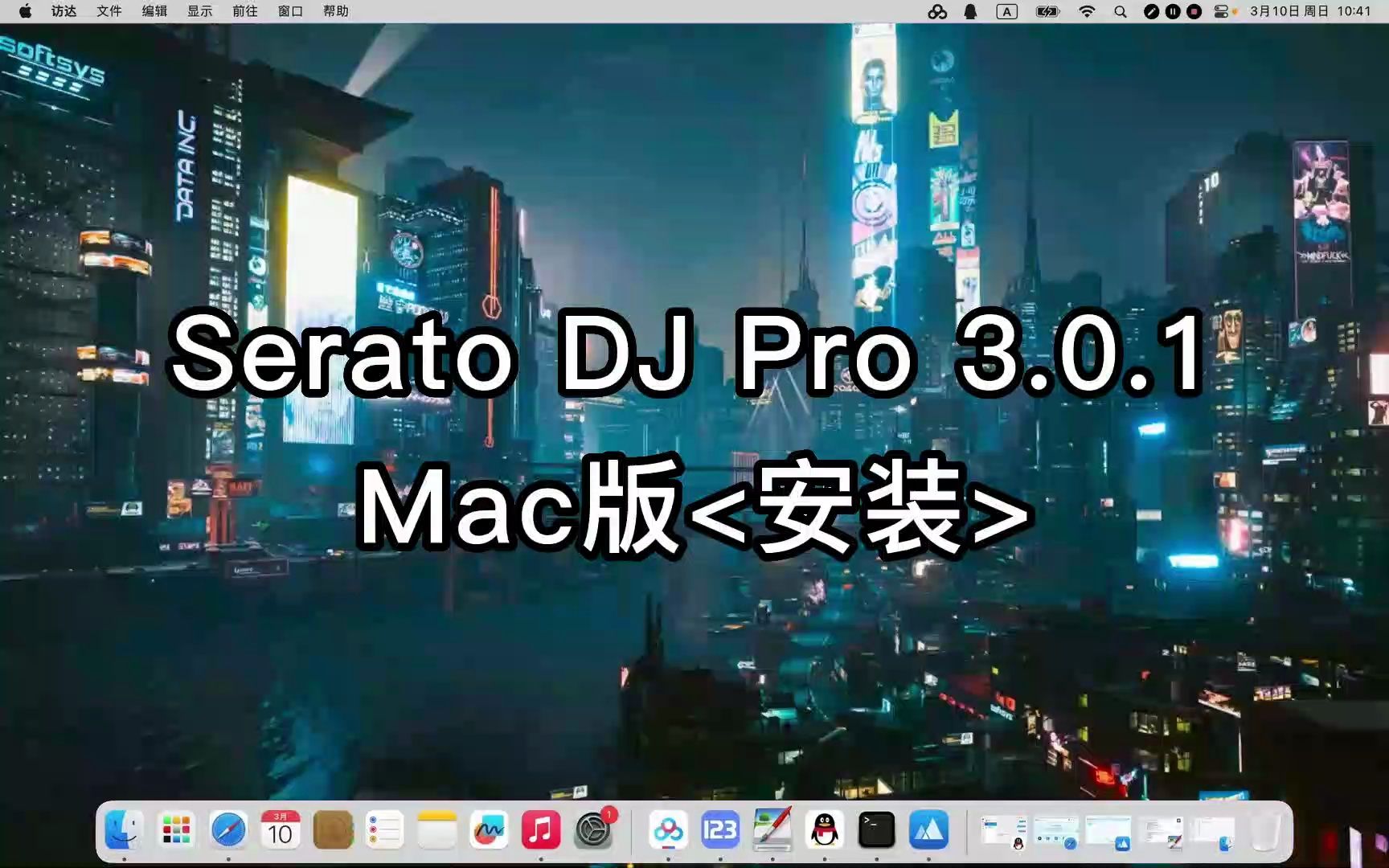Open the brown wooden app icon in Dock
The image size is (1389, 868).
click(333, 829)
